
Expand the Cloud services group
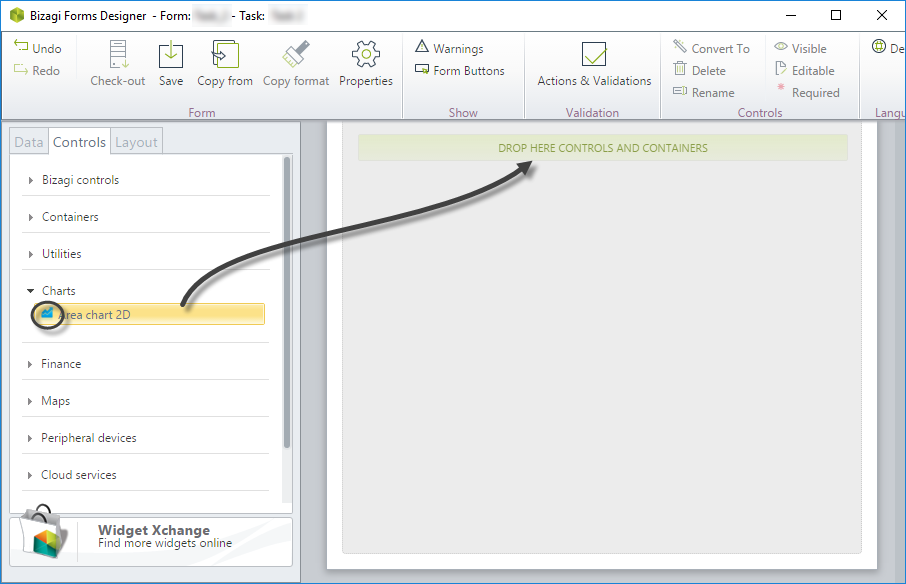(30, 475)
